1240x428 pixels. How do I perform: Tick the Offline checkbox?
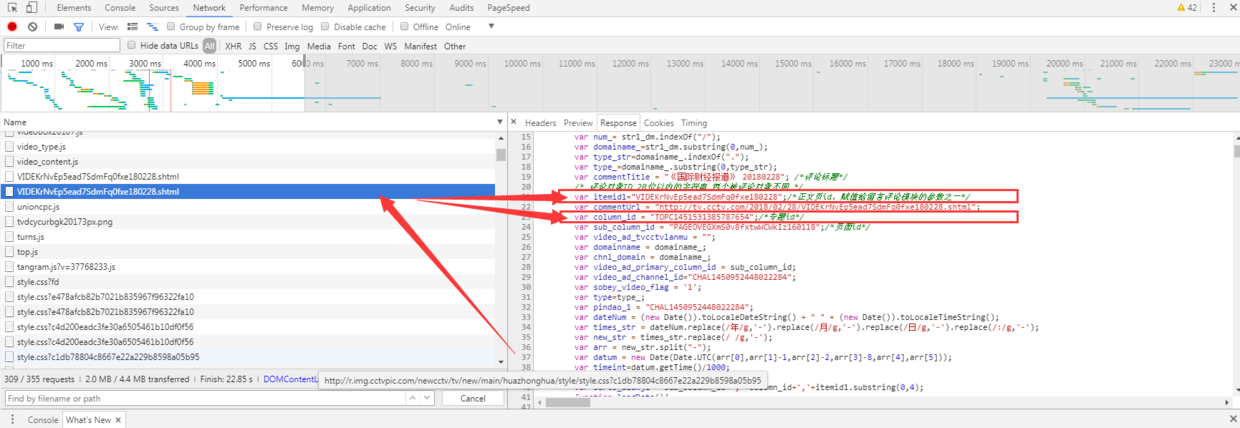click(x=405, y=27)
